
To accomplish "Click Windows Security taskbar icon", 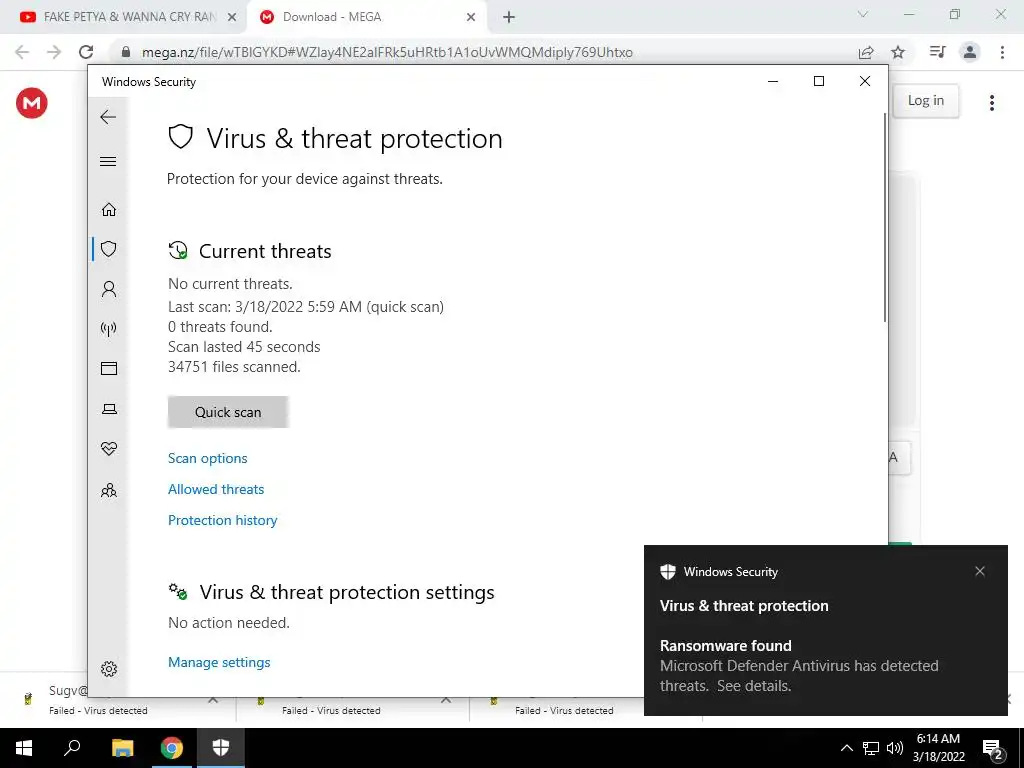I will coord(221,748).
